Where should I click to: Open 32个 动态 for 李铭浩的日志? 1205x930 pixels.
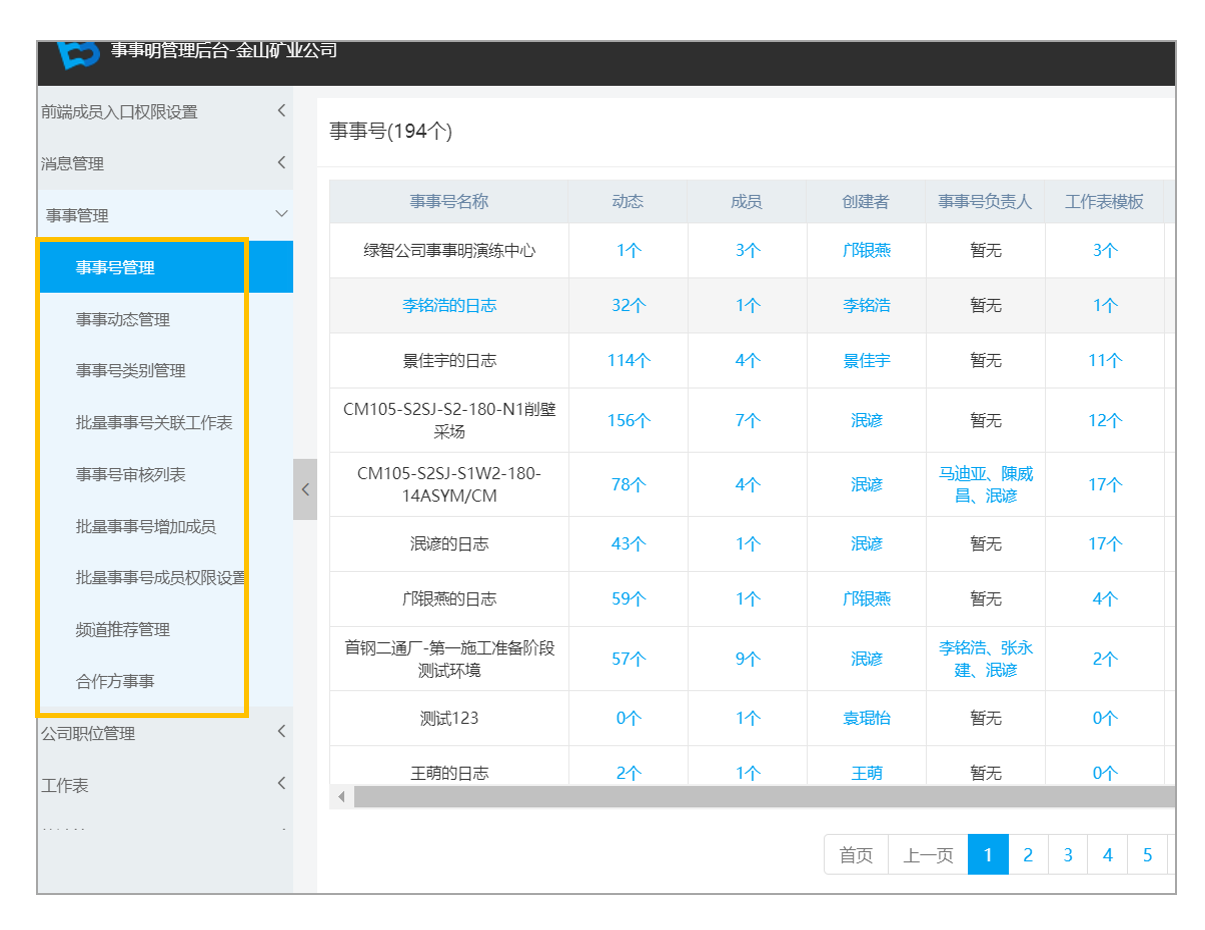628,305
